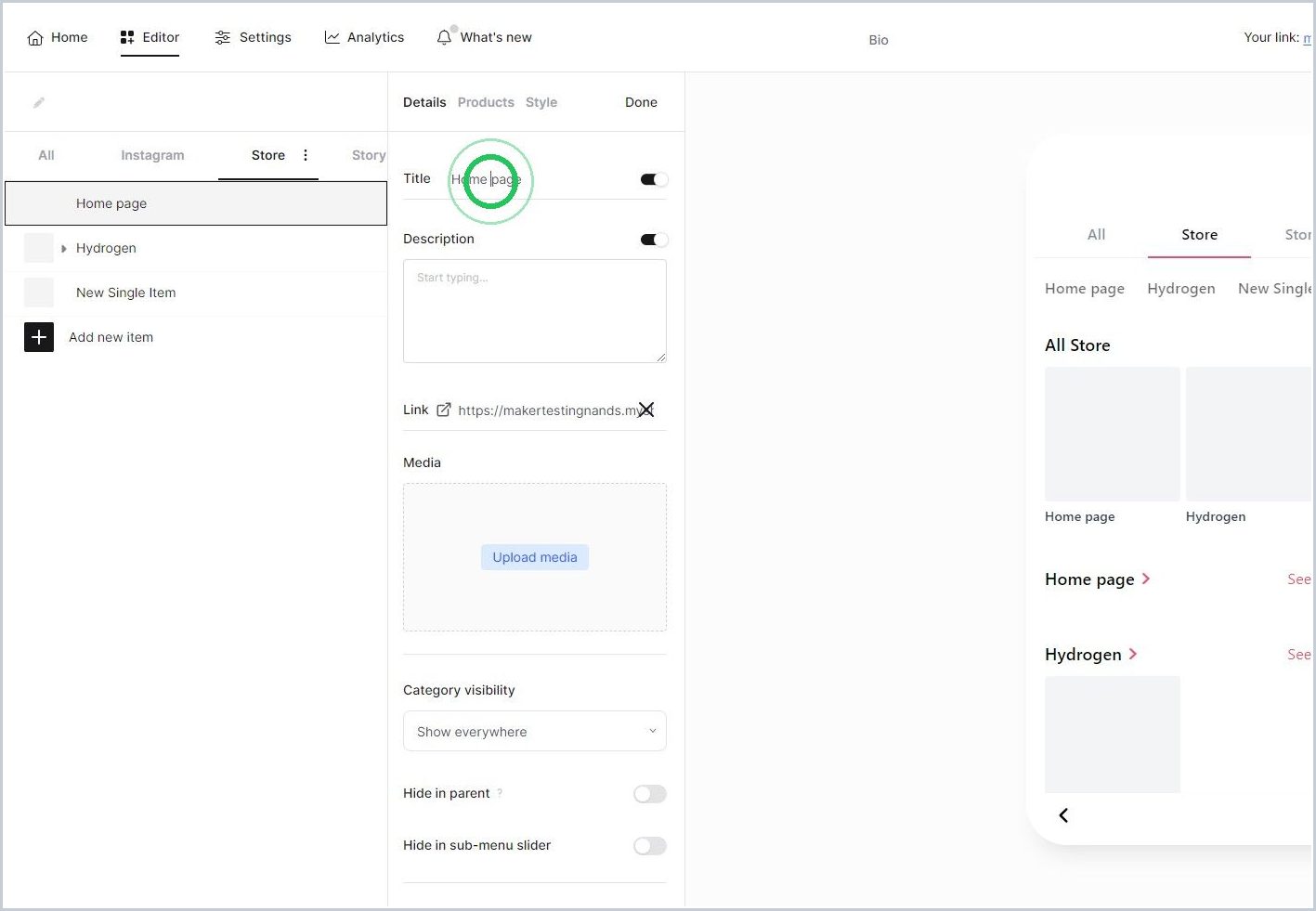Open the Store tab three-dot menu

tap(306, 155)
